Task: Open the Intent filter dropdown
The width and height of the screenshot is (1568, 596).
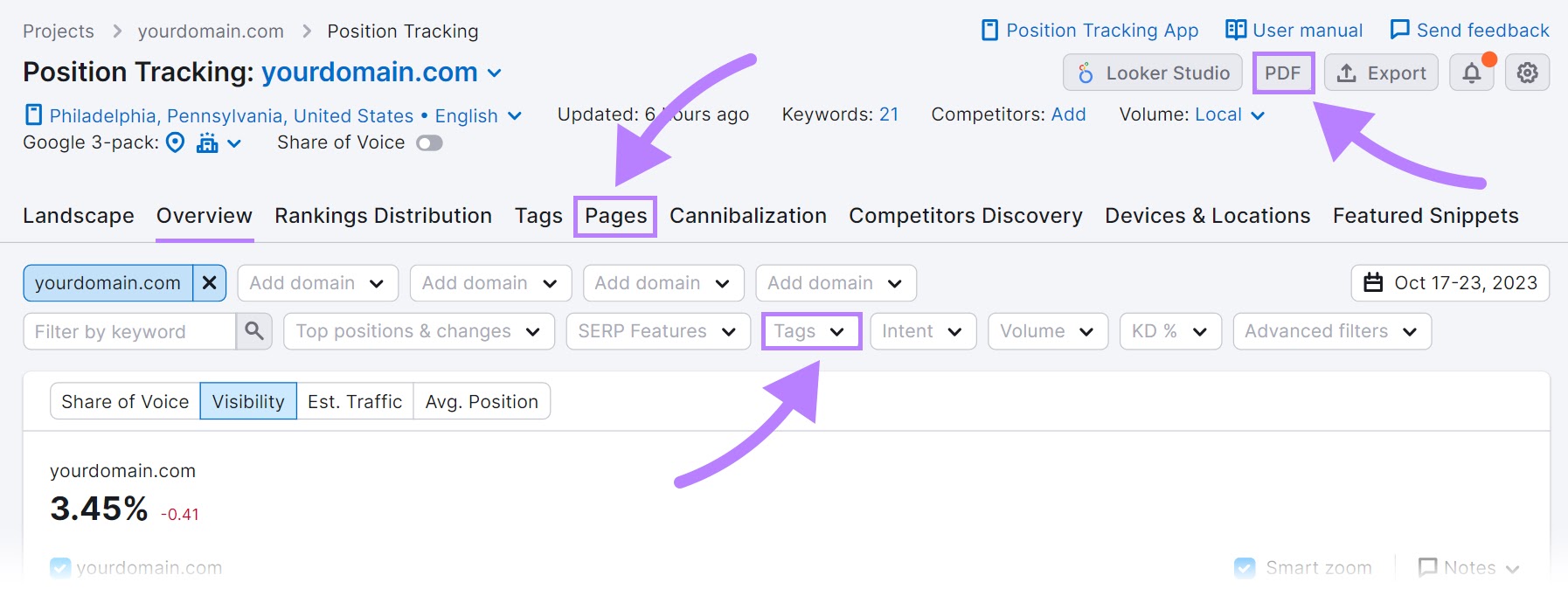Action: pos(923,331)
